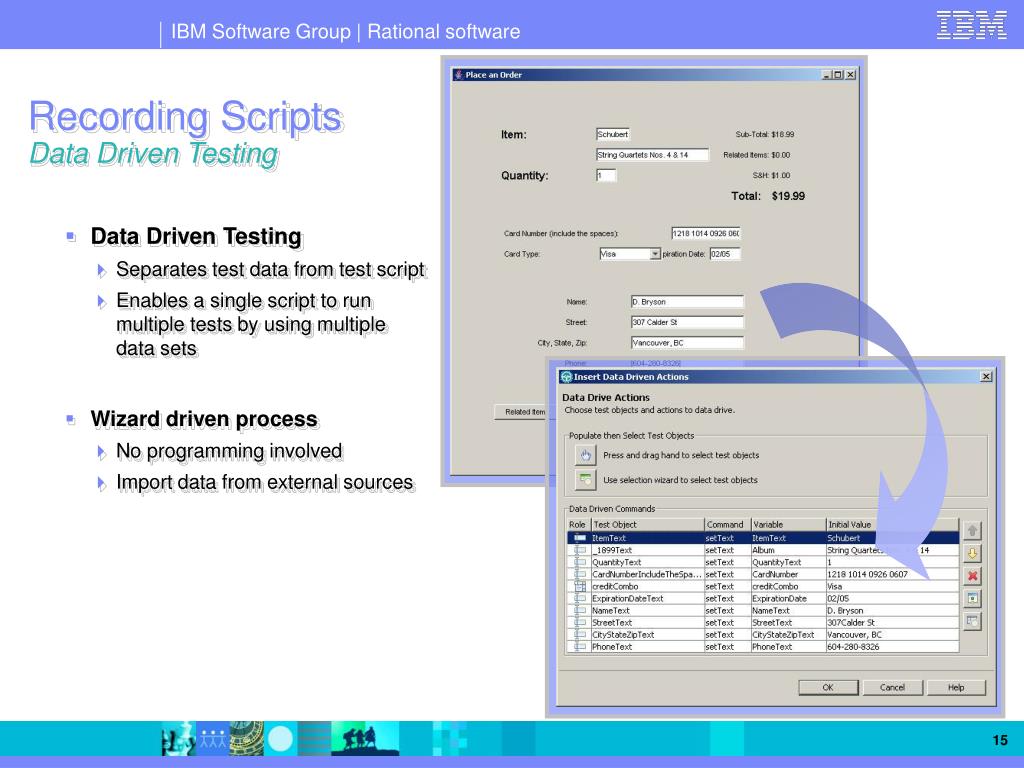This screenshot has height=768, width=1024.
Task: Click the ItemText row role icon
Action: (x=579, y=538)
